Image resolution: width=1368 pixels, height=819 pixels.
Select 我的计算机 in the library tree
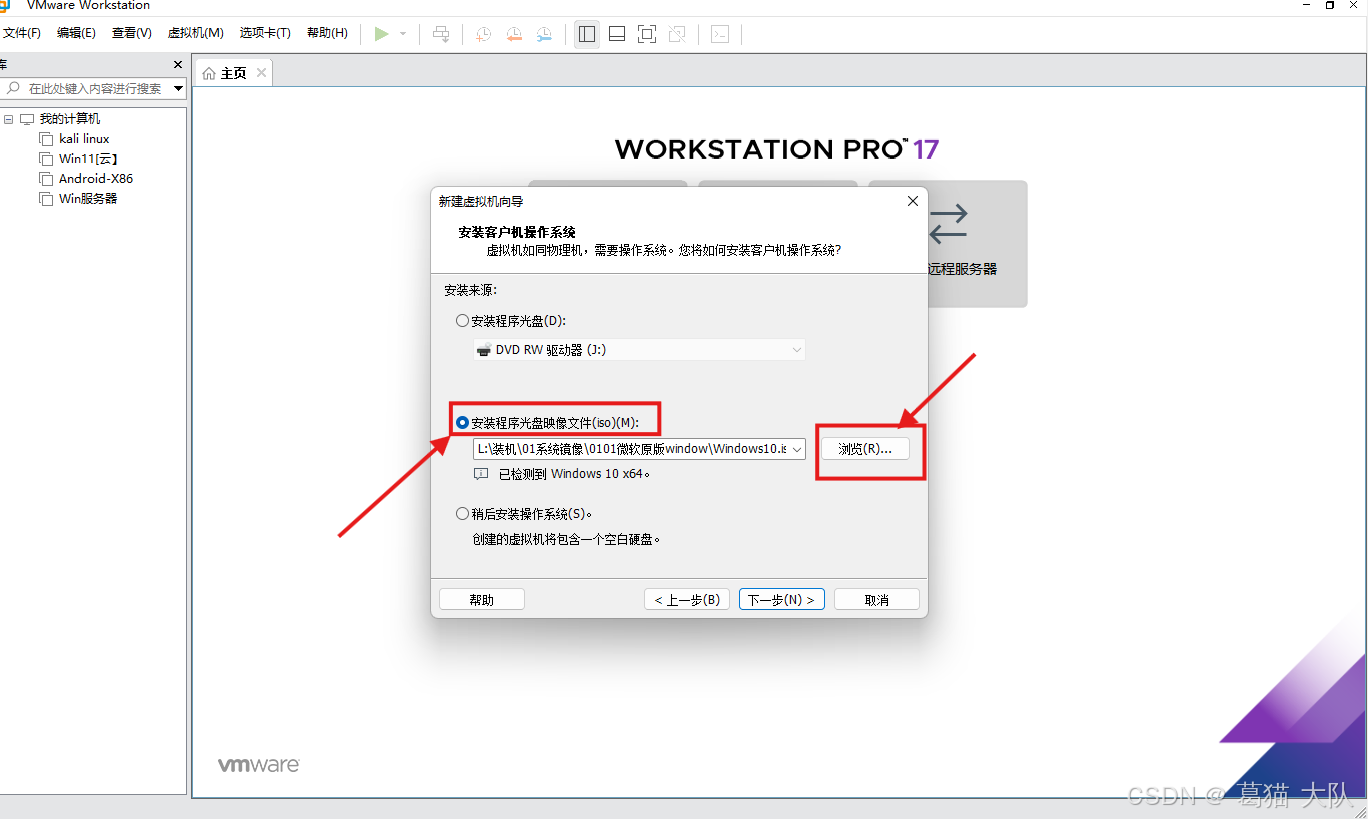[x=69, y=119]
